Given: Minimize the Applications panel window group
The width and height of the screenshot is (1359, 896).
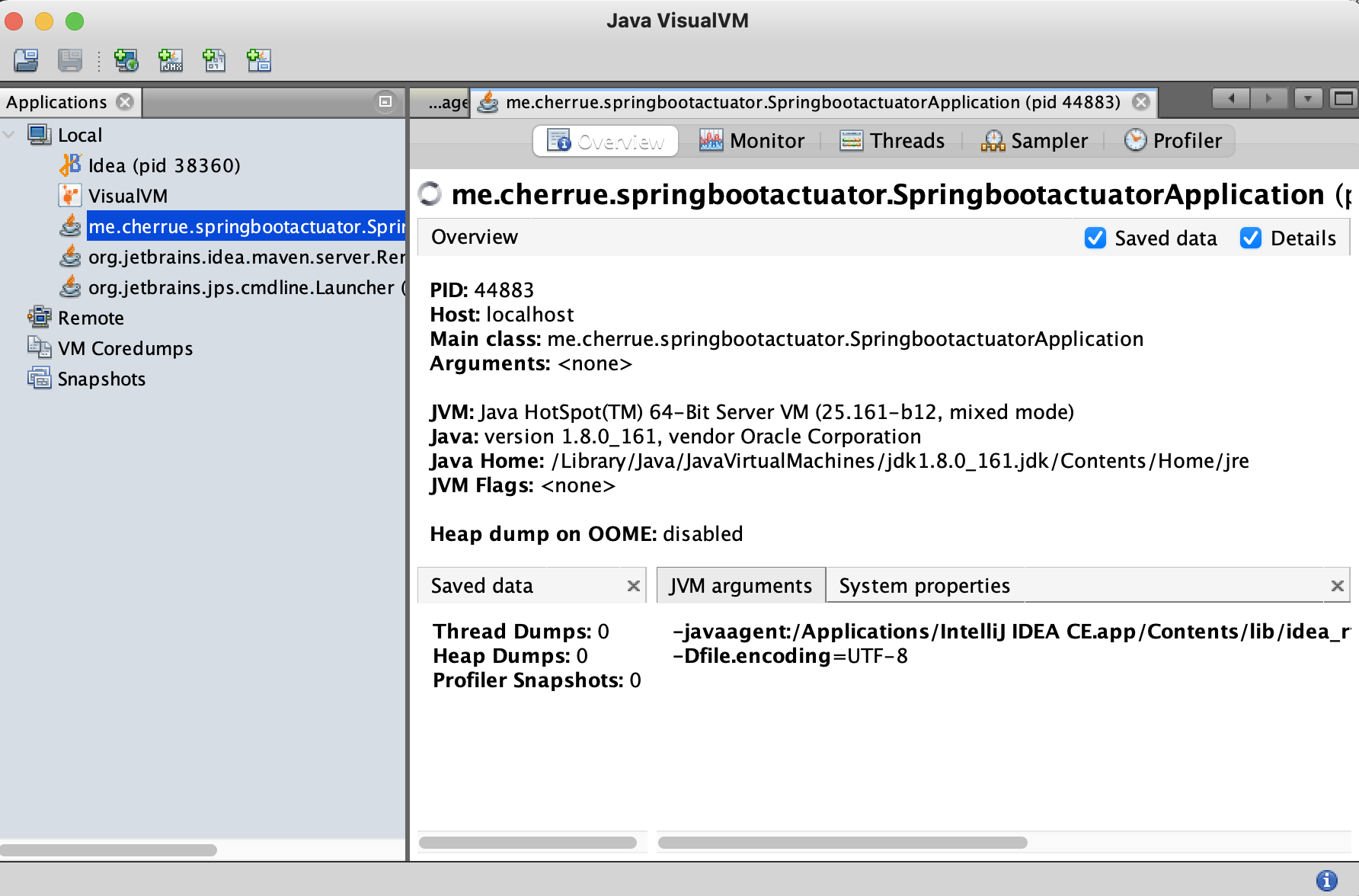Looking at the screenshot, I should (x=385, y=101).
